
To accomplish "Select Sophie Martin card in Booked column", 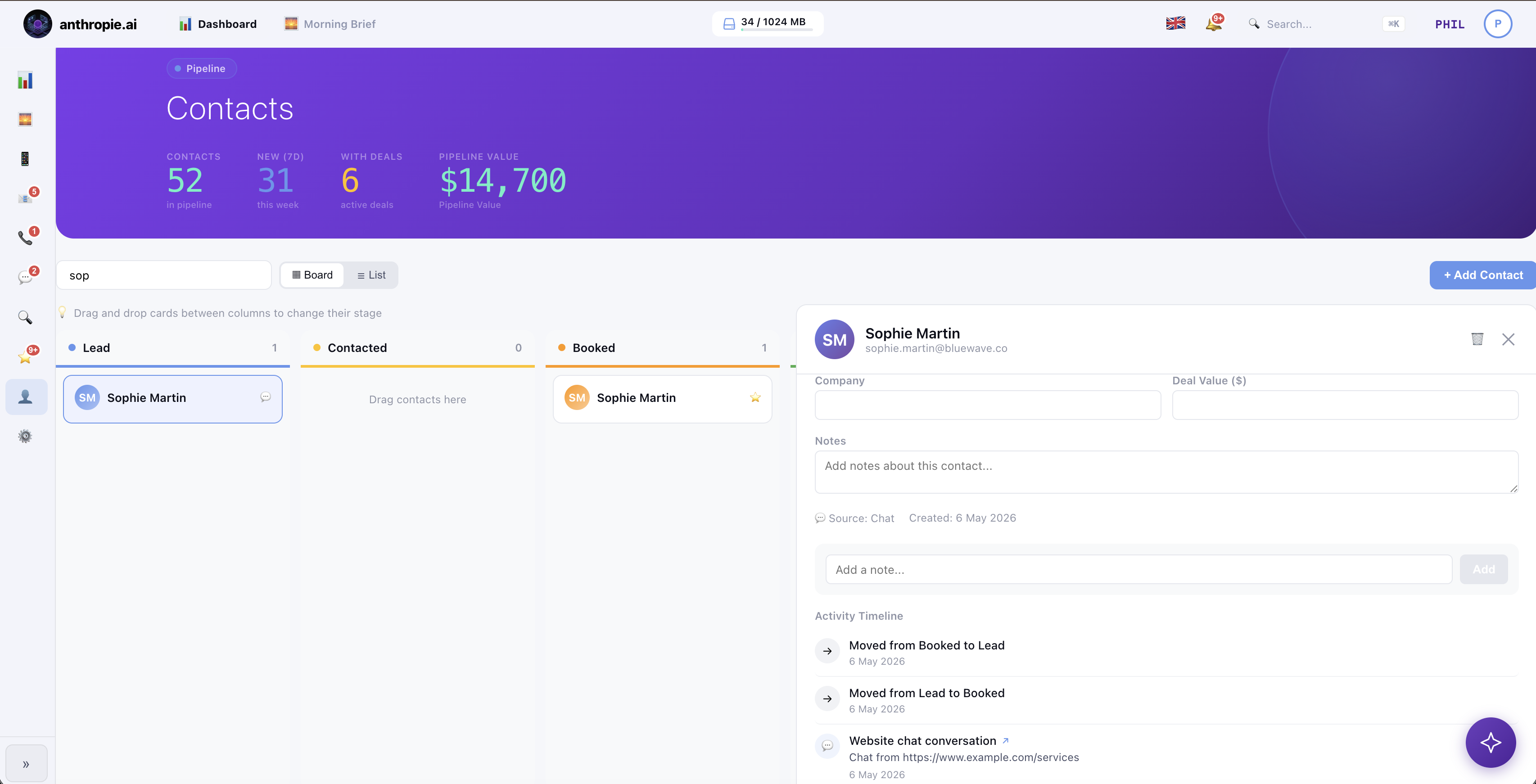I will 663,399.
